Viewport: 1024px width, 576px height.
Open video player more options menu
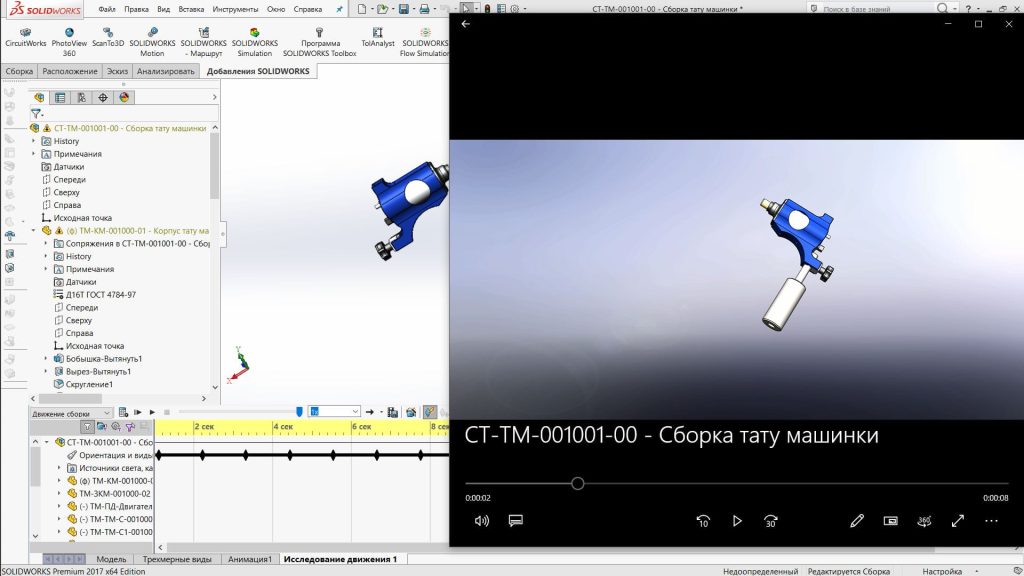coord(991,520)
